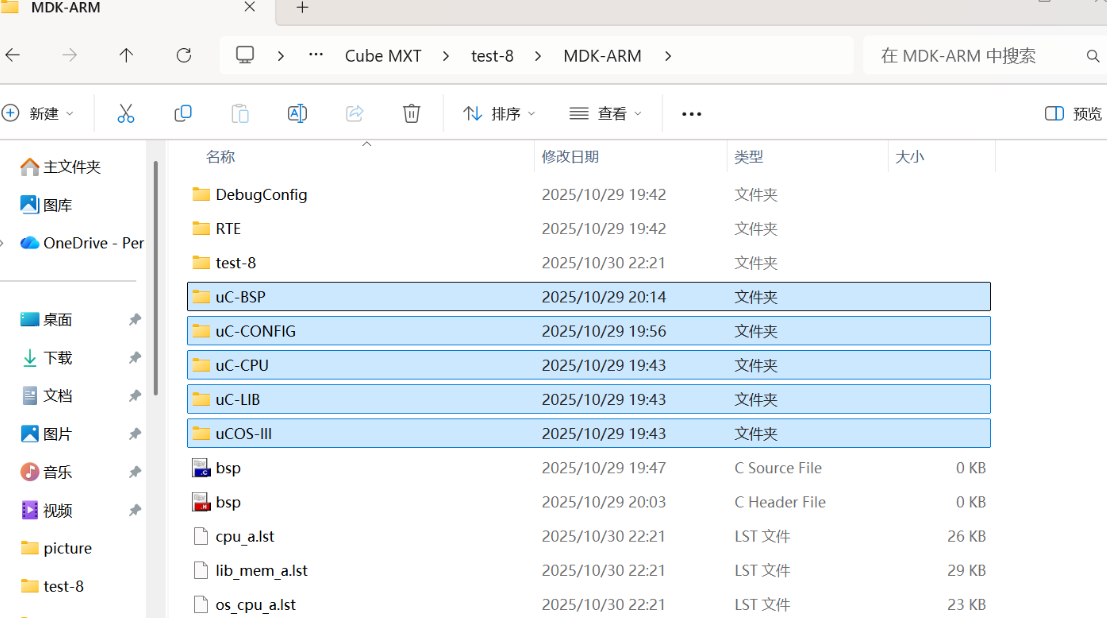Screen dimensions: 1107x618
Task: Select the uC-BSP folder
Action: (589, 297)
